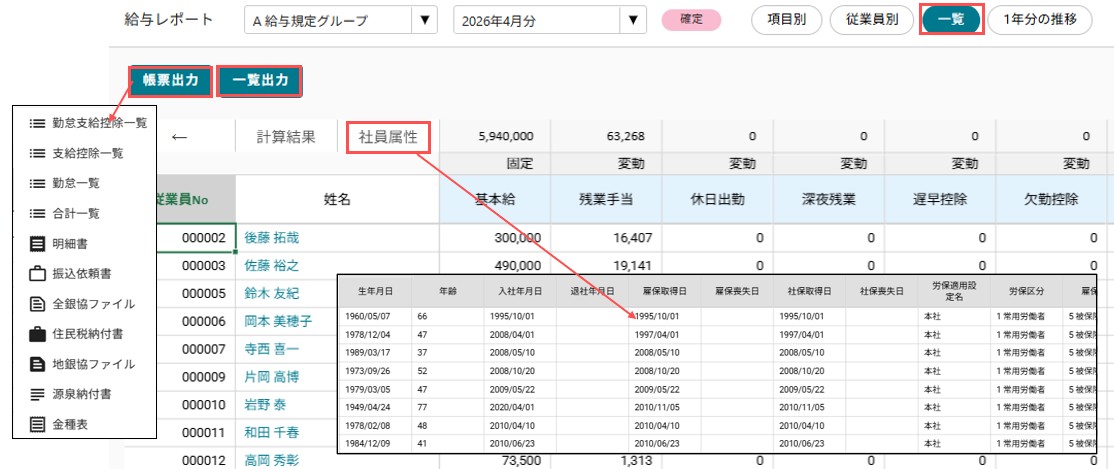Click the 休日出勤 column header
Image resolution: width=1114 pixels, height=469 pixels.
717,200
